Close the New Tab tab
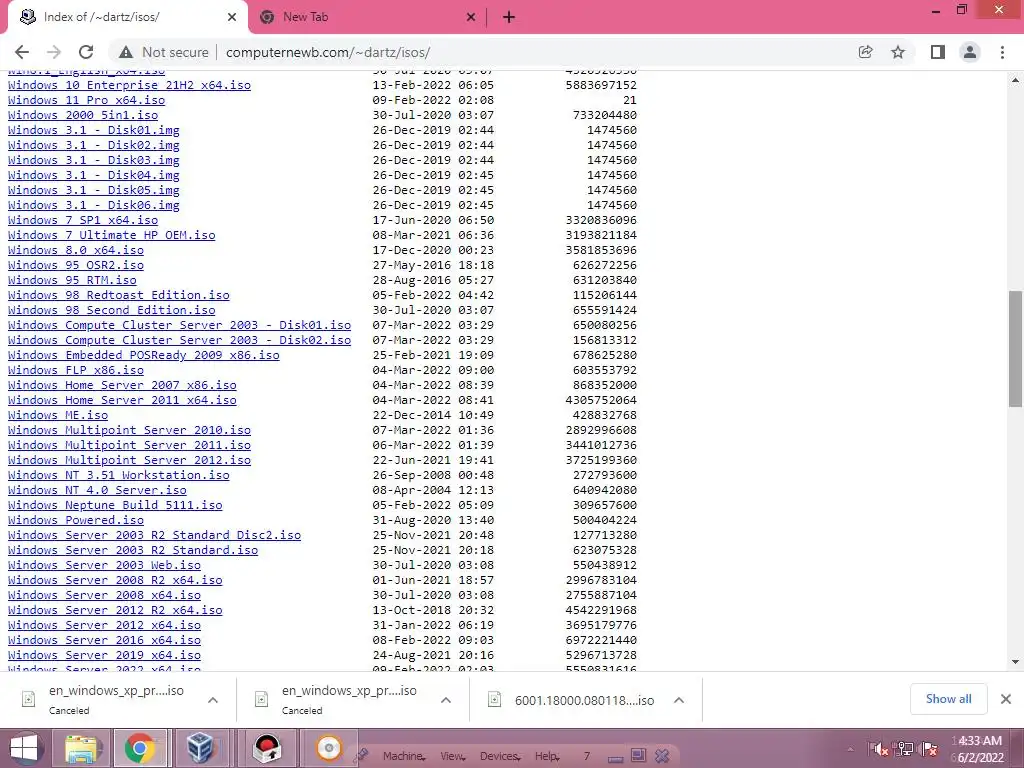 pos(471,18)
